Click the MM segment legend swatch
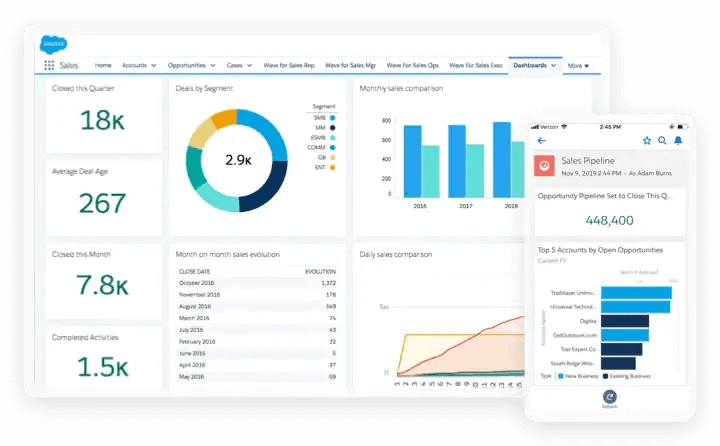This screenshot has width=720, height=446. 332,128
